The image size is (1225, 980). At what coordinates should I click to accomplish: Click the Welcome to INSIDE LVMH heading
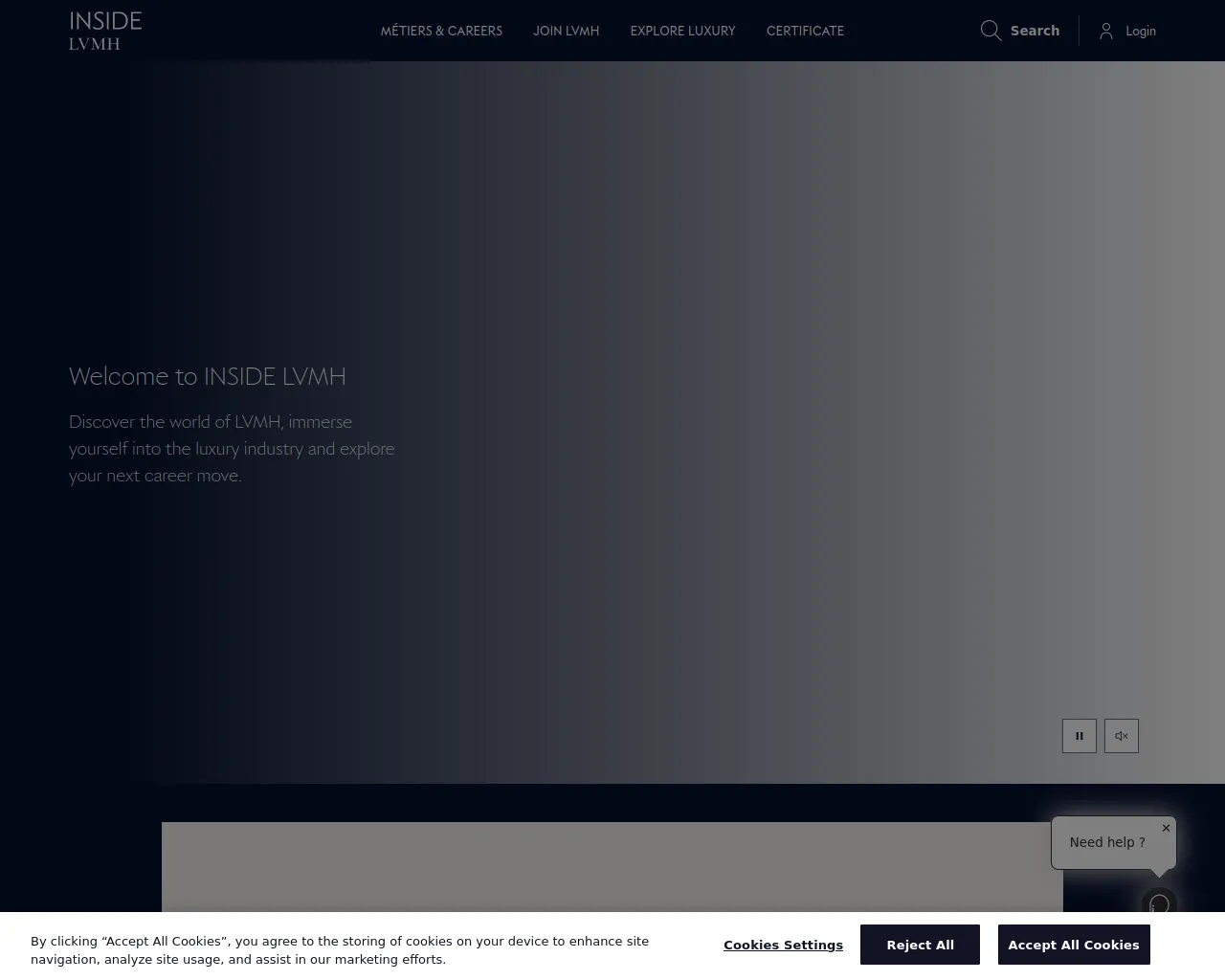(x=208, y=376)
